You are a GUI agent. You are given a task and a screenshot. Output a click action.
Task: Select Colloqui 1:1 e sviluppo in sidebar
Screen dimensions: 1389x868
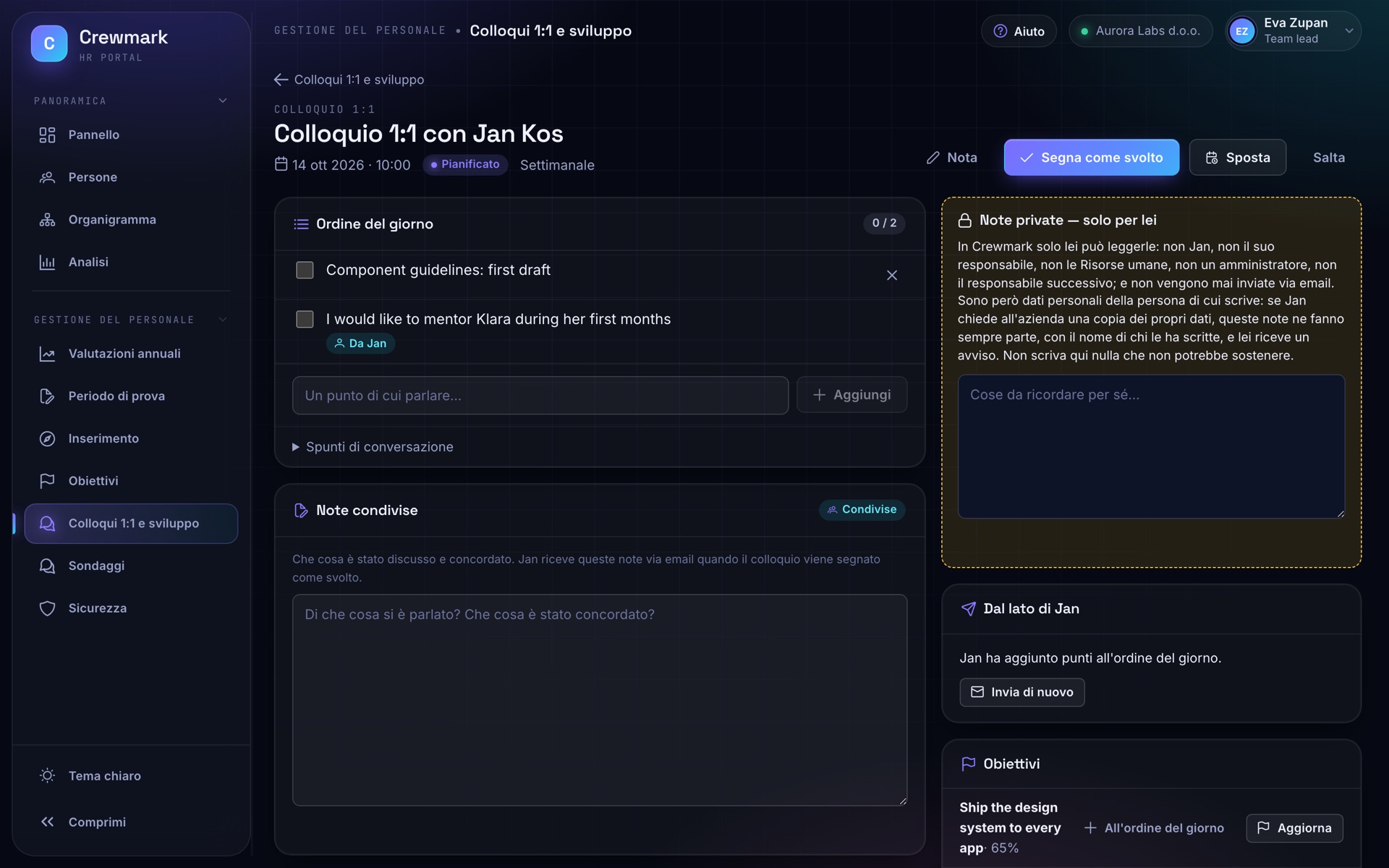(x=131, y=524)
